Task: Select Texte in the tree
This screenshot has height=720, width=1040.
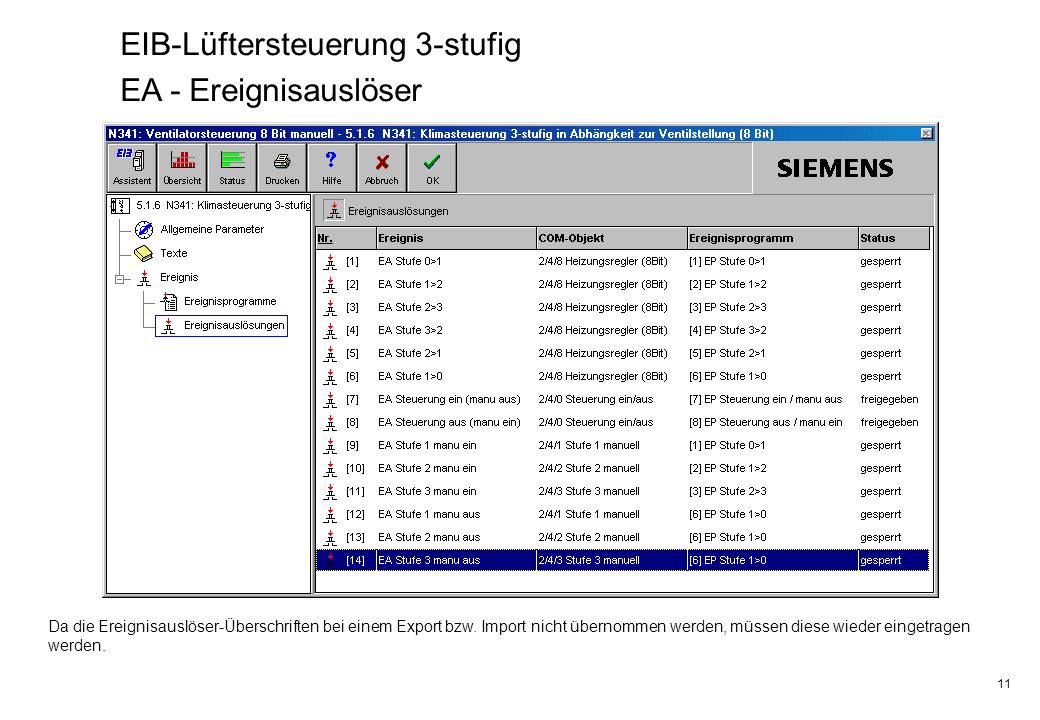Action: pyautogui.click(x=174, y=253)
